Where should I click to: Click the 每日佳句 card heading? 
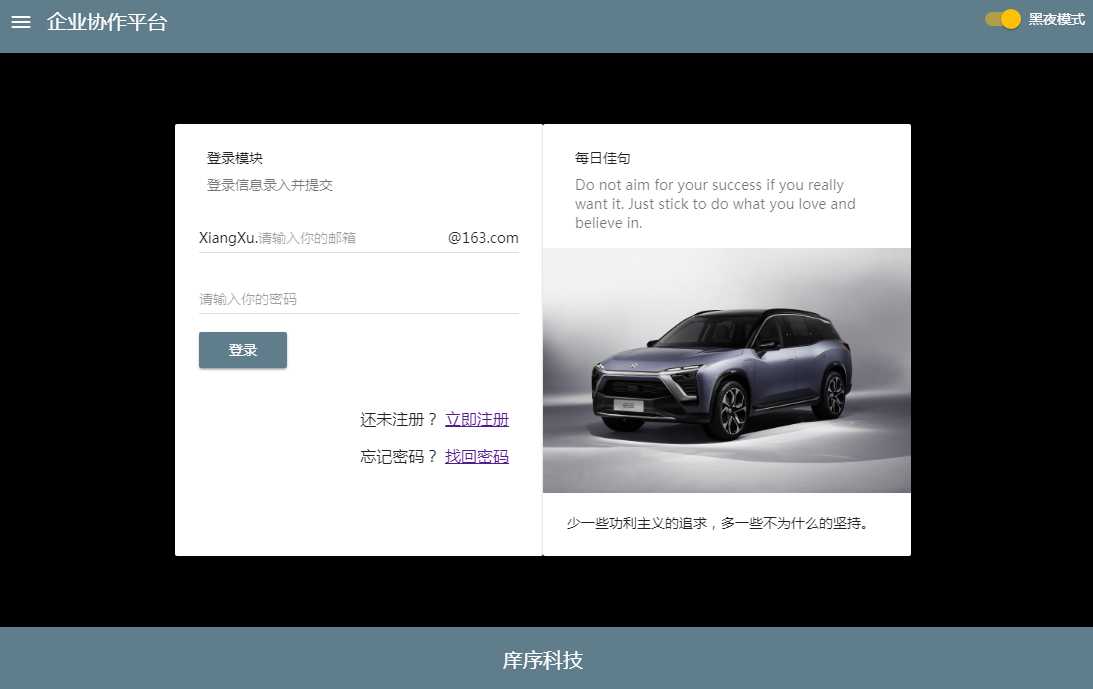(x=602, y=158)
